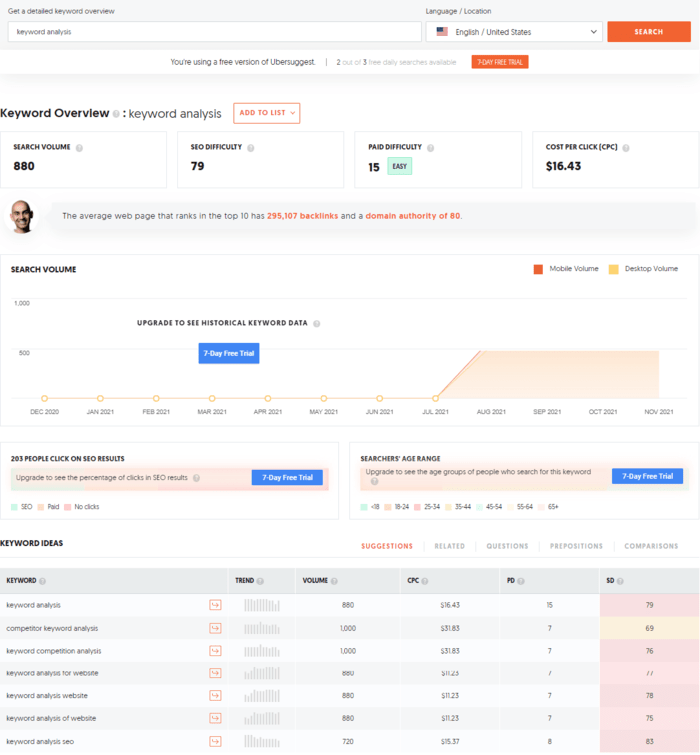Click 7-Day Free Trial in SEO results box
This screenshot has width=700, height=755.
[x=287, y=477]
